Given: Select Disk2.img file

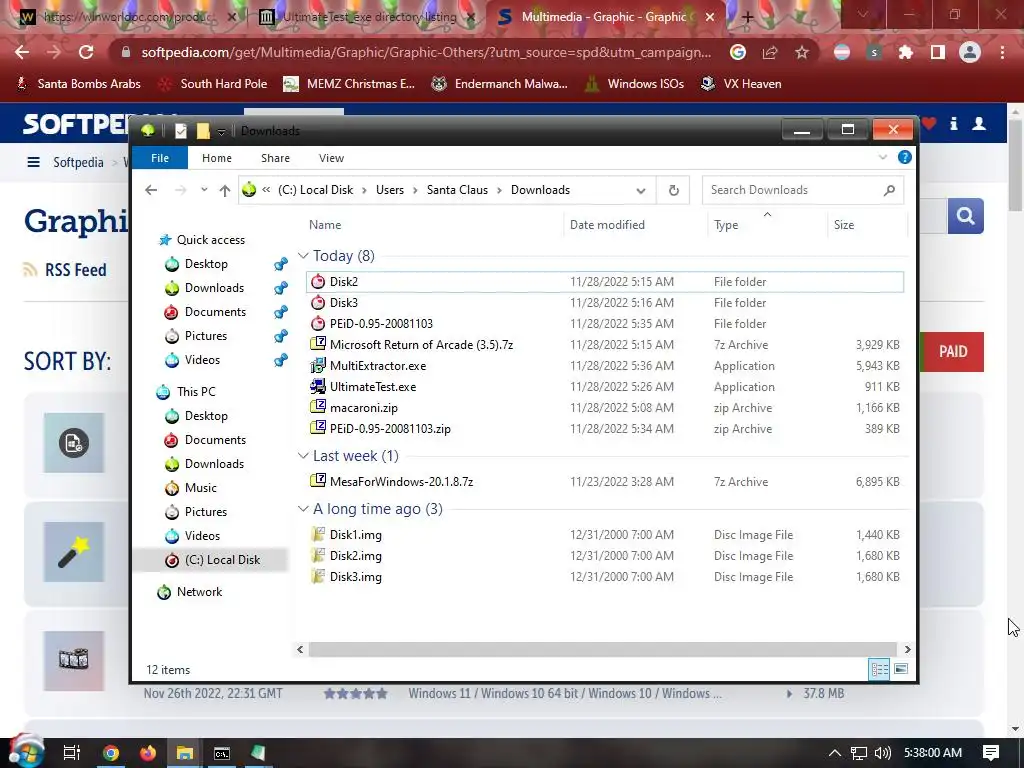Looking at the screenshot, I should 604,556.
